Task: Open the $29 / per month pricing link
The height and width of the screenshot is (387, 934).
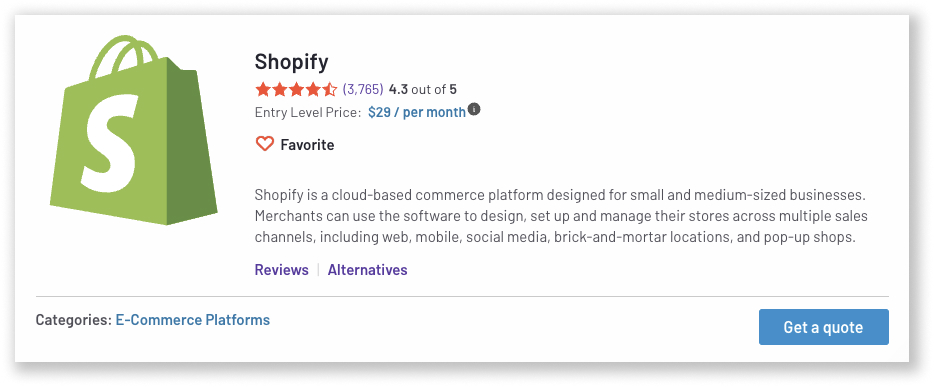Action: pos(417,113)
